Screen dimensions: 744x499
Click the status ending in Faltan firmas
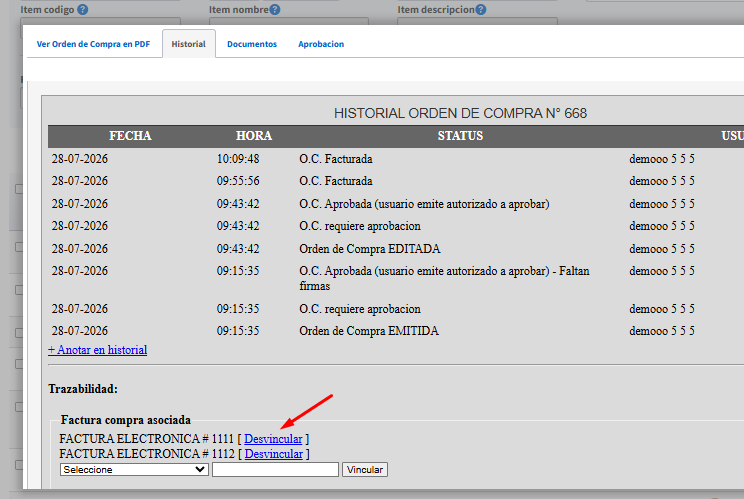coord(444,278)
